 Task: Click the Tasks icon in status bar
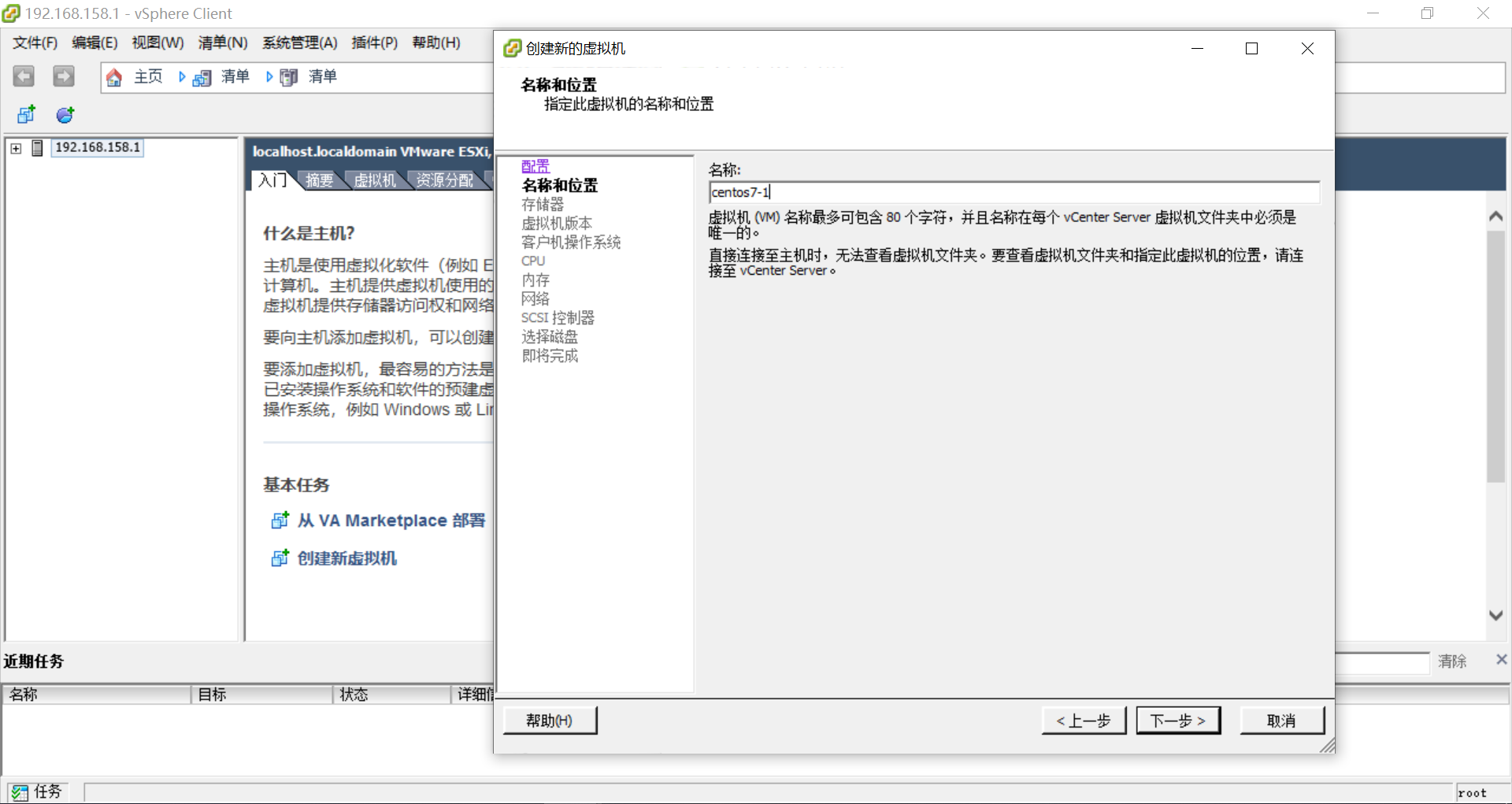point(20,792)
